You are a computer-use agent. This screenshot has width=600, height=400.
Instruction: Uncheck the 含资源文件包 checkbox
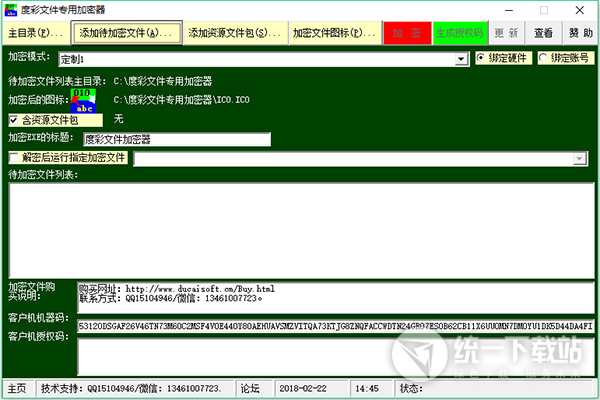(x=14, y=120)
